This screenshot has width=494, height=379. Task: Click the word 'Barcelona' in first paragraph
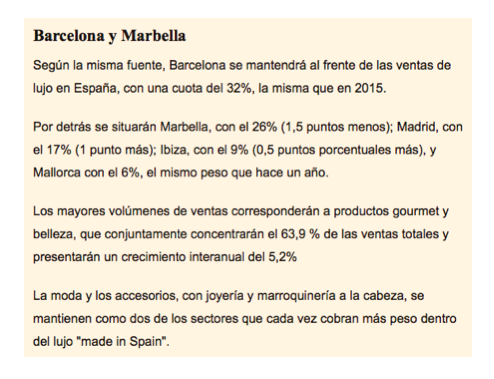[x=197, y=65]
